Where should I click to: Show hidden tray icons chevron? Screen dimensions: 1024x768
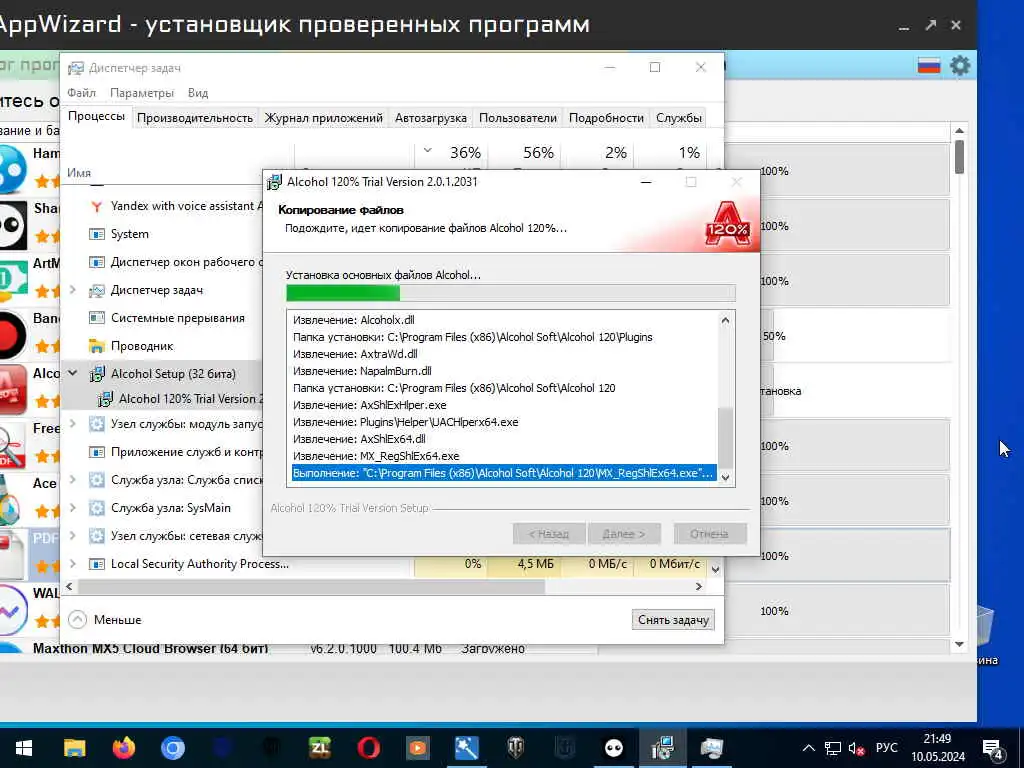coord(808,748)
